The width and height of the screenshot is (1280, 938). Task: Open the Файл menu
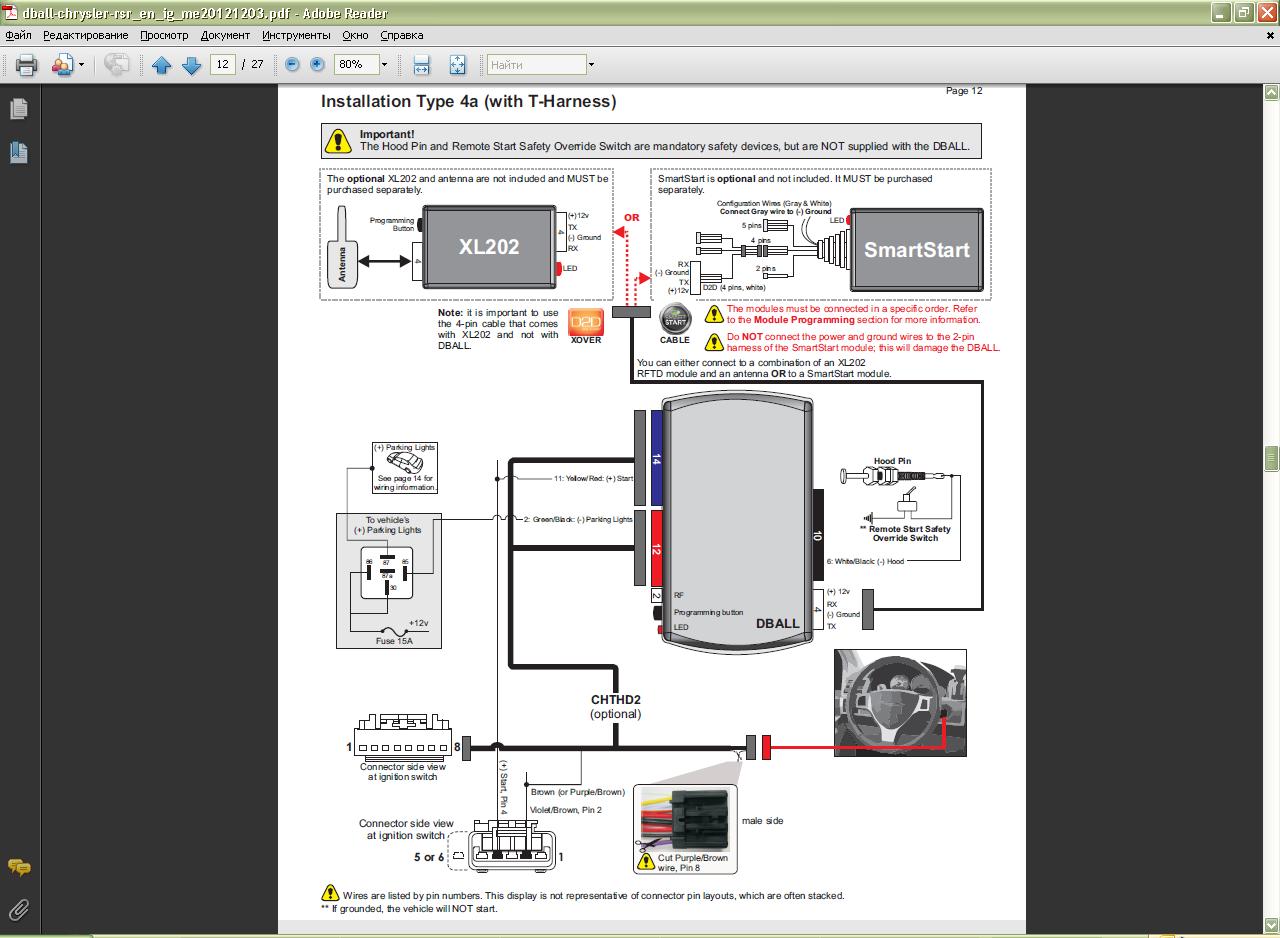pos(18,35)
